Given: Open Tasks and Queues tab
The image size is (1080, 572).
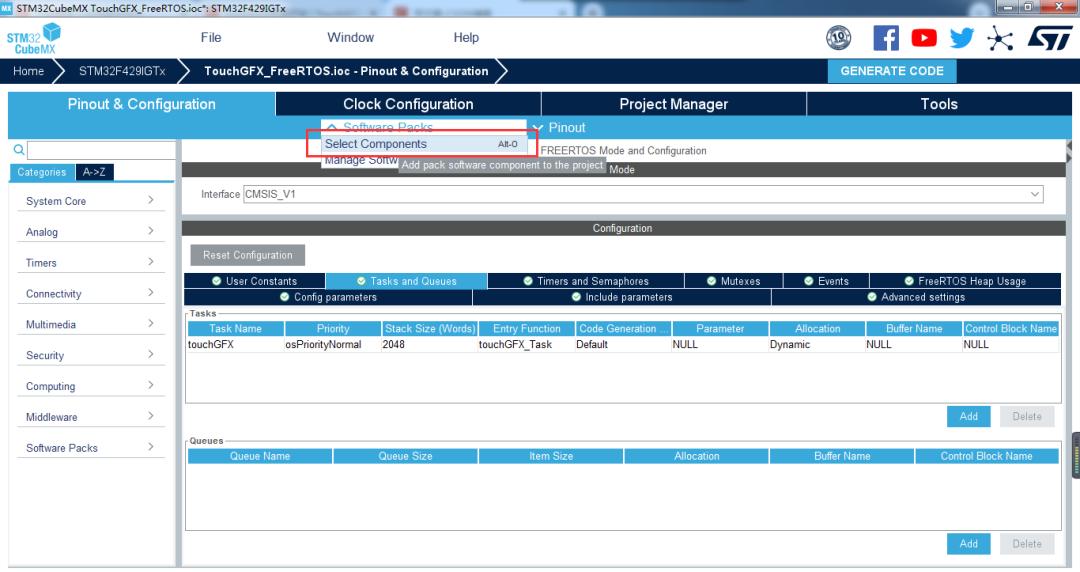Looking at the screenshot, I should (x=406, y=281).
